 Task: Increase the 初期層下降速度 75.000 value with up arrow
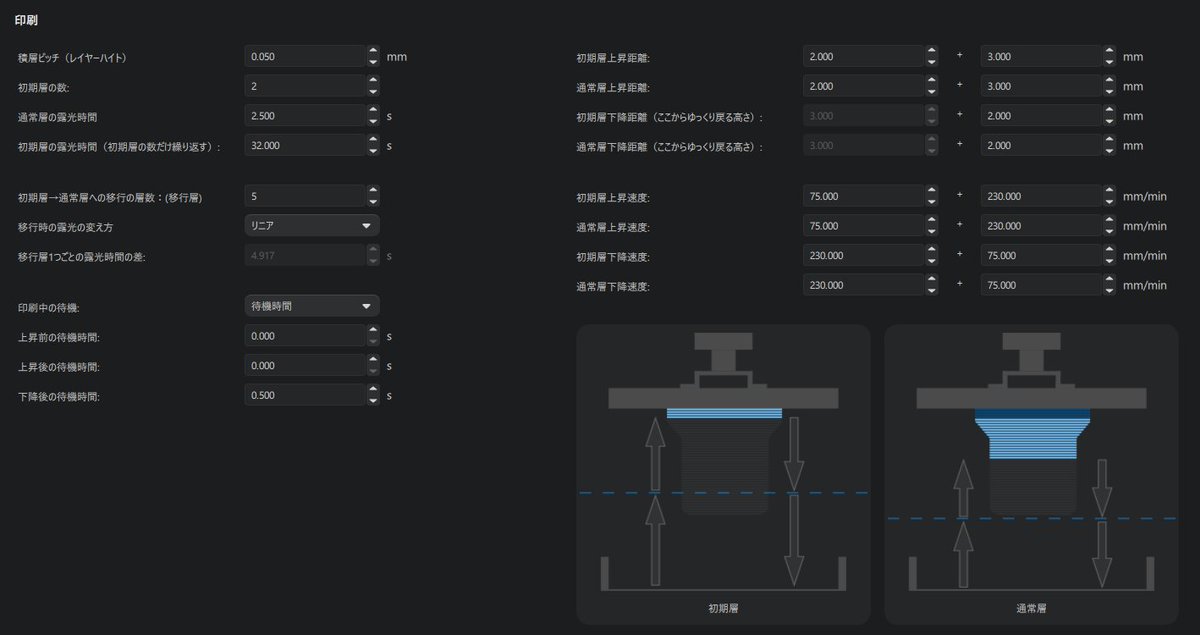(1109, 250)
